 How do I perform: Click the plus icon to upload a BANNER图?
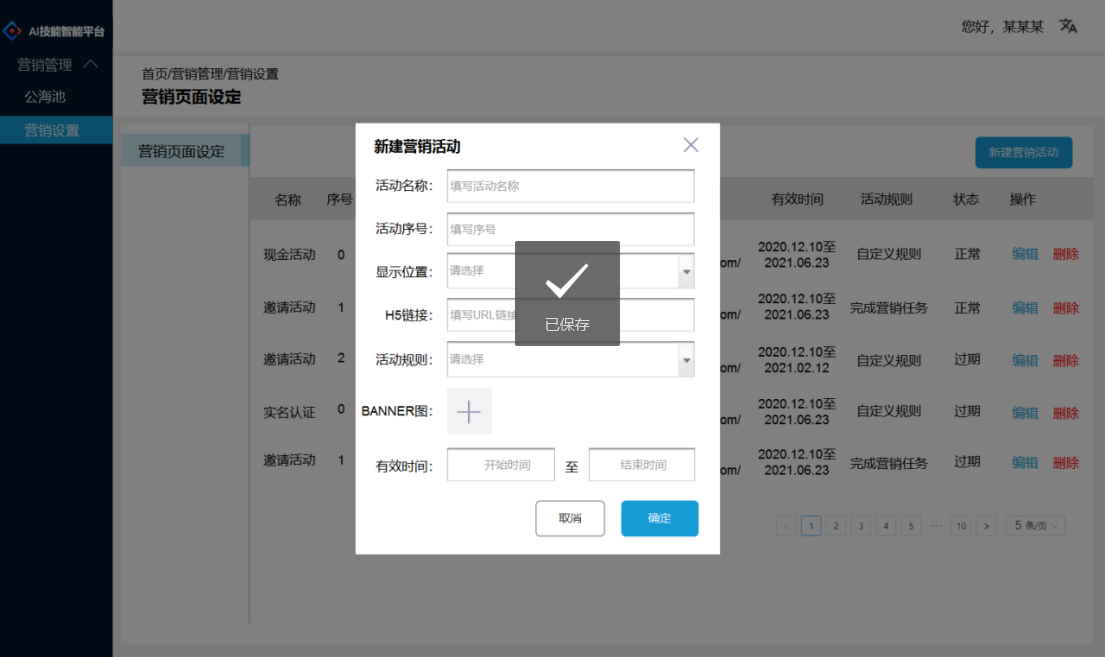(x=469, y=411)
